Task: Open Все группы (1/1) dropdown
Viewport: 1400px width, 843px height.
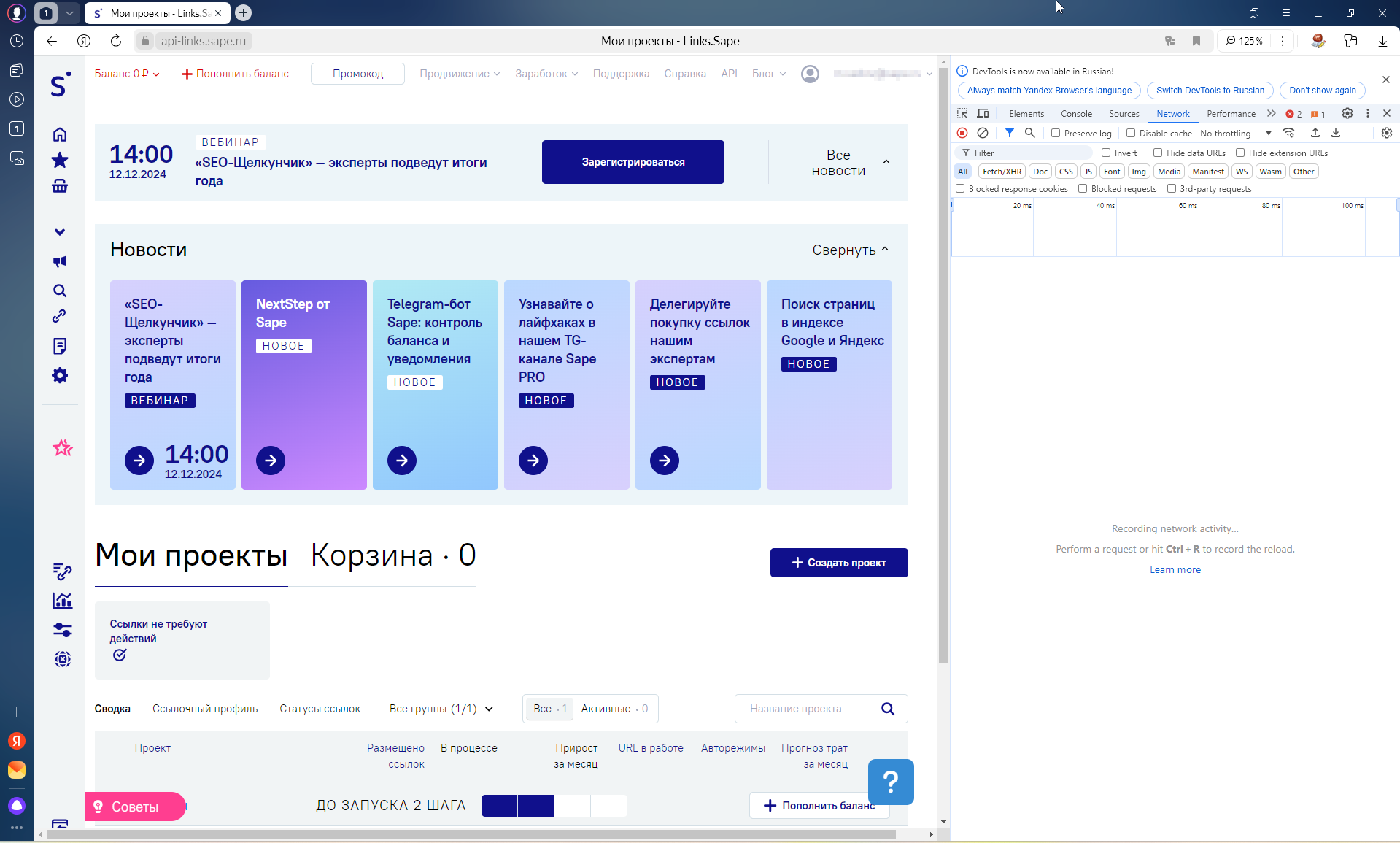Action: pos(441,709)
